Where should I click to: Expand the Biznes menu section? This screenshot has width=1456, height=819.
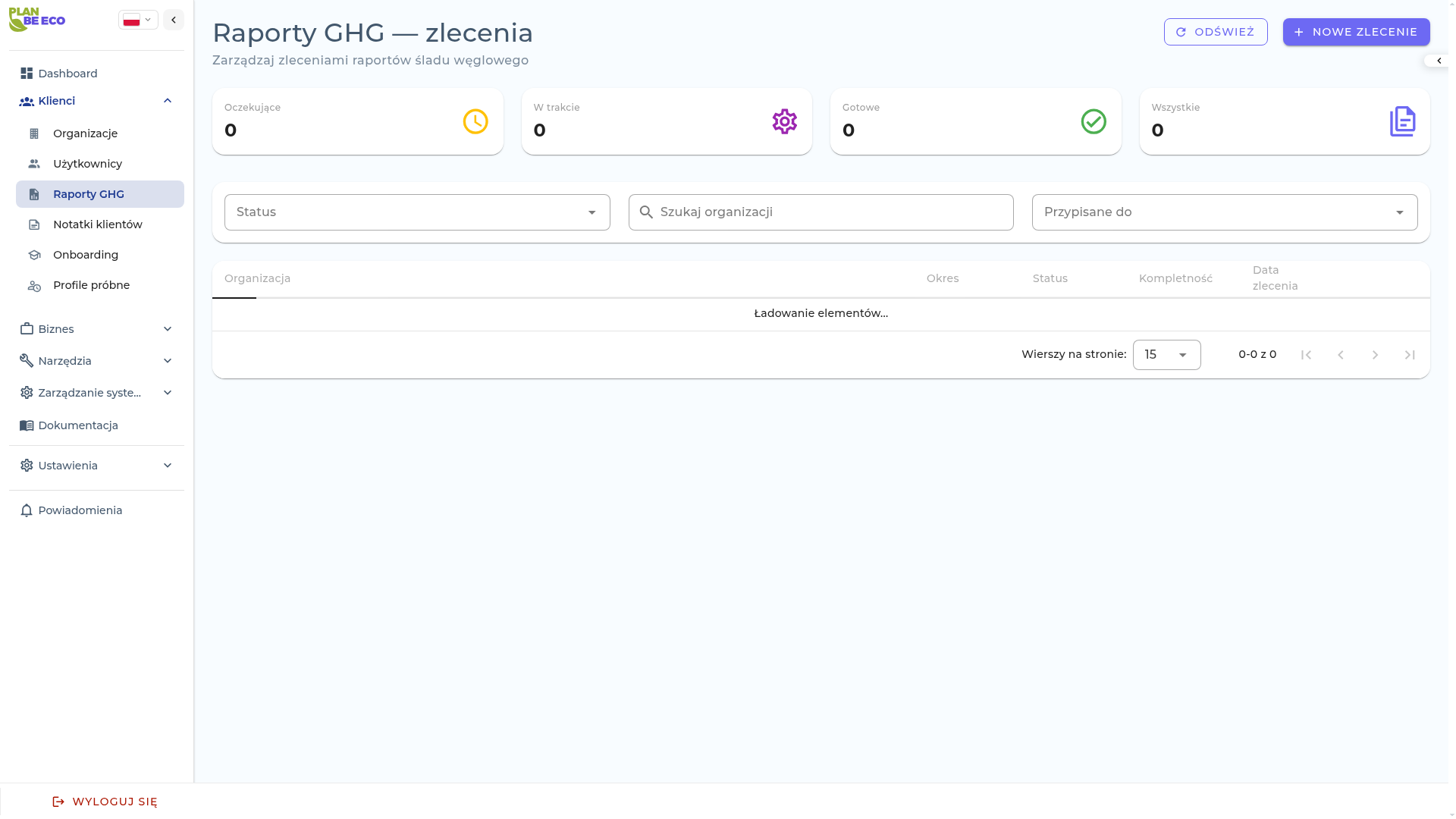coord(168,329)
